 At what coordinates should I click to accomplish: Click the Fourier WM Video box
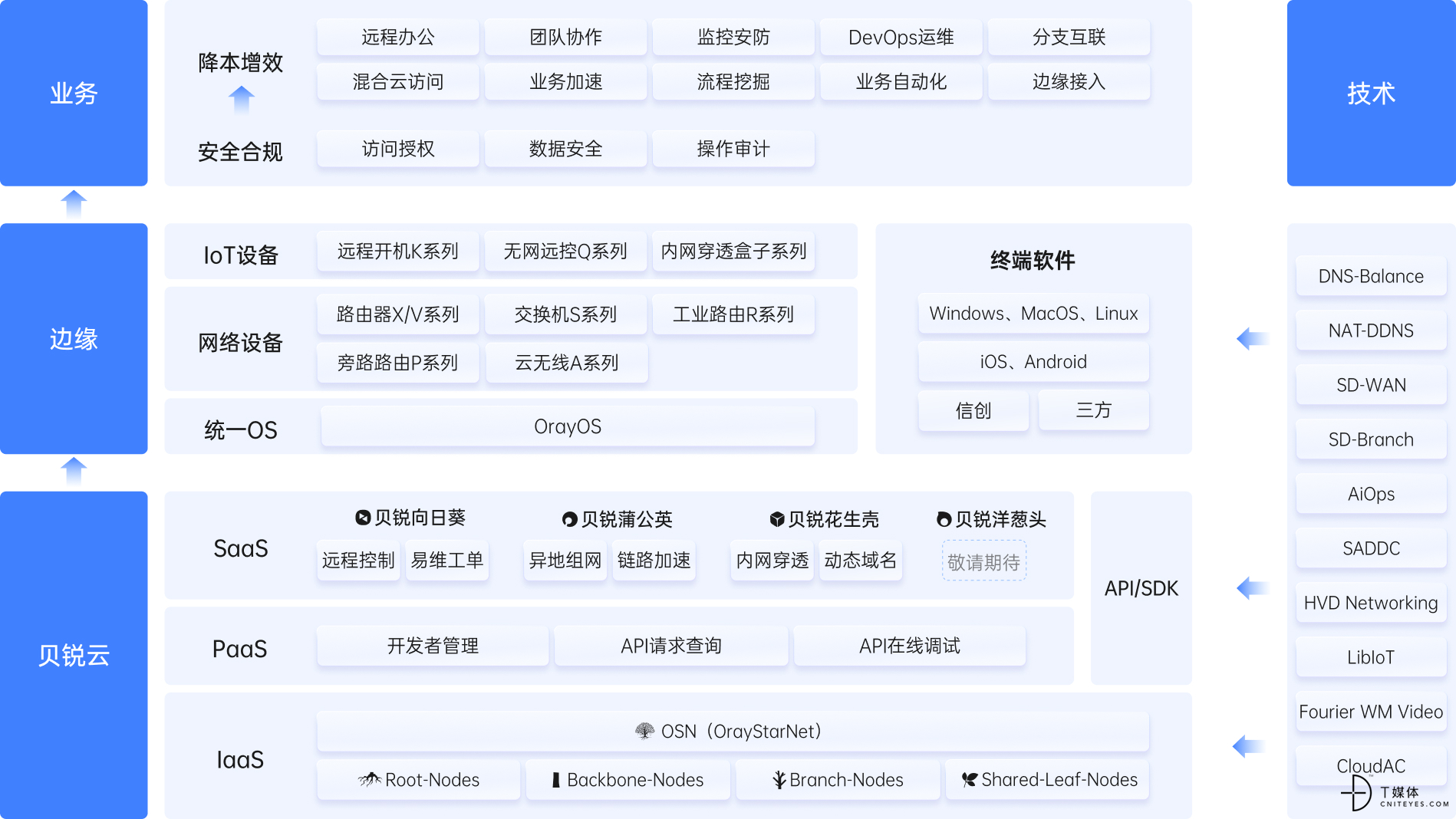[1372, 712]
